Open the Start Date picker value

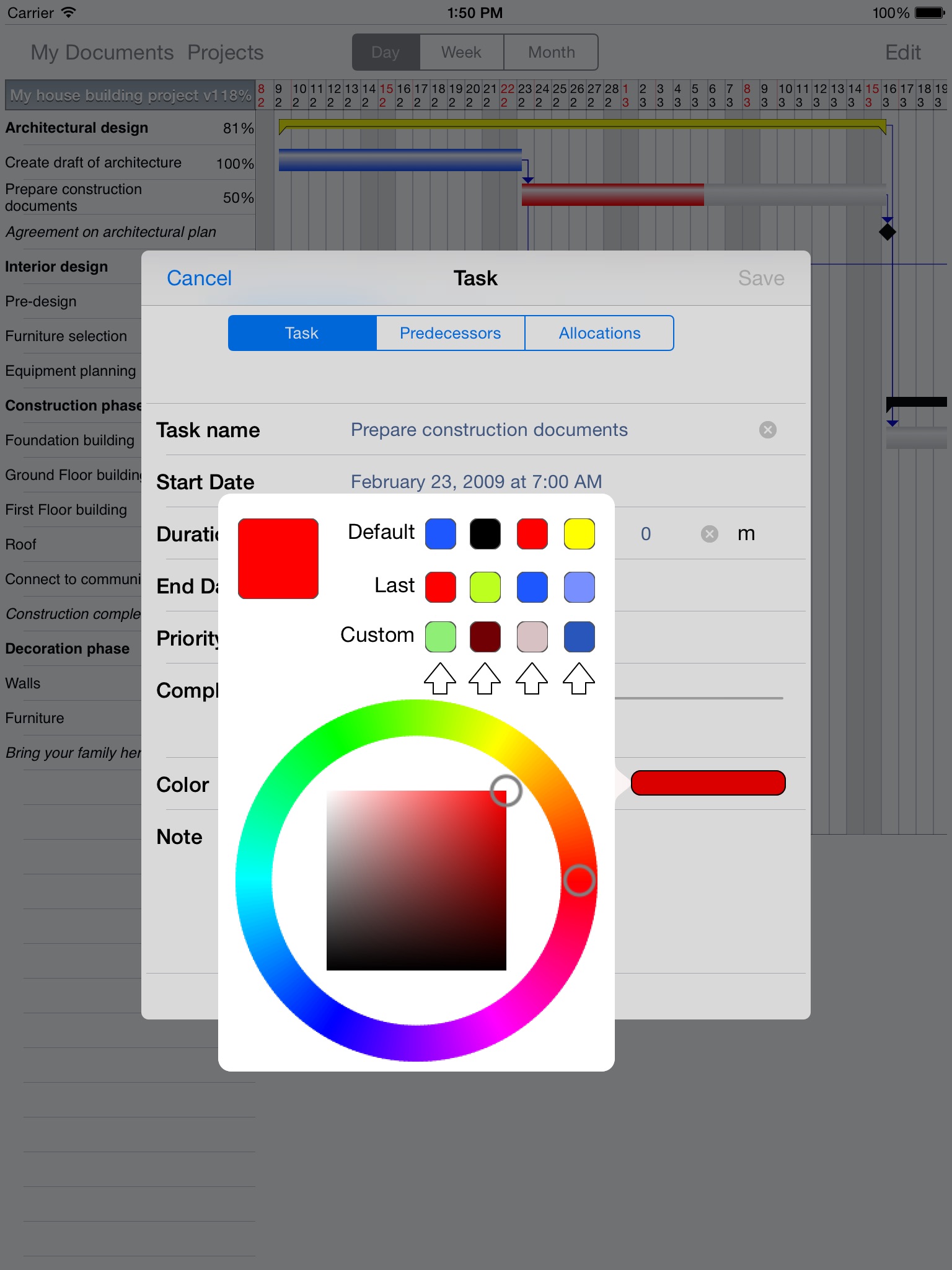tap(477, 482)
